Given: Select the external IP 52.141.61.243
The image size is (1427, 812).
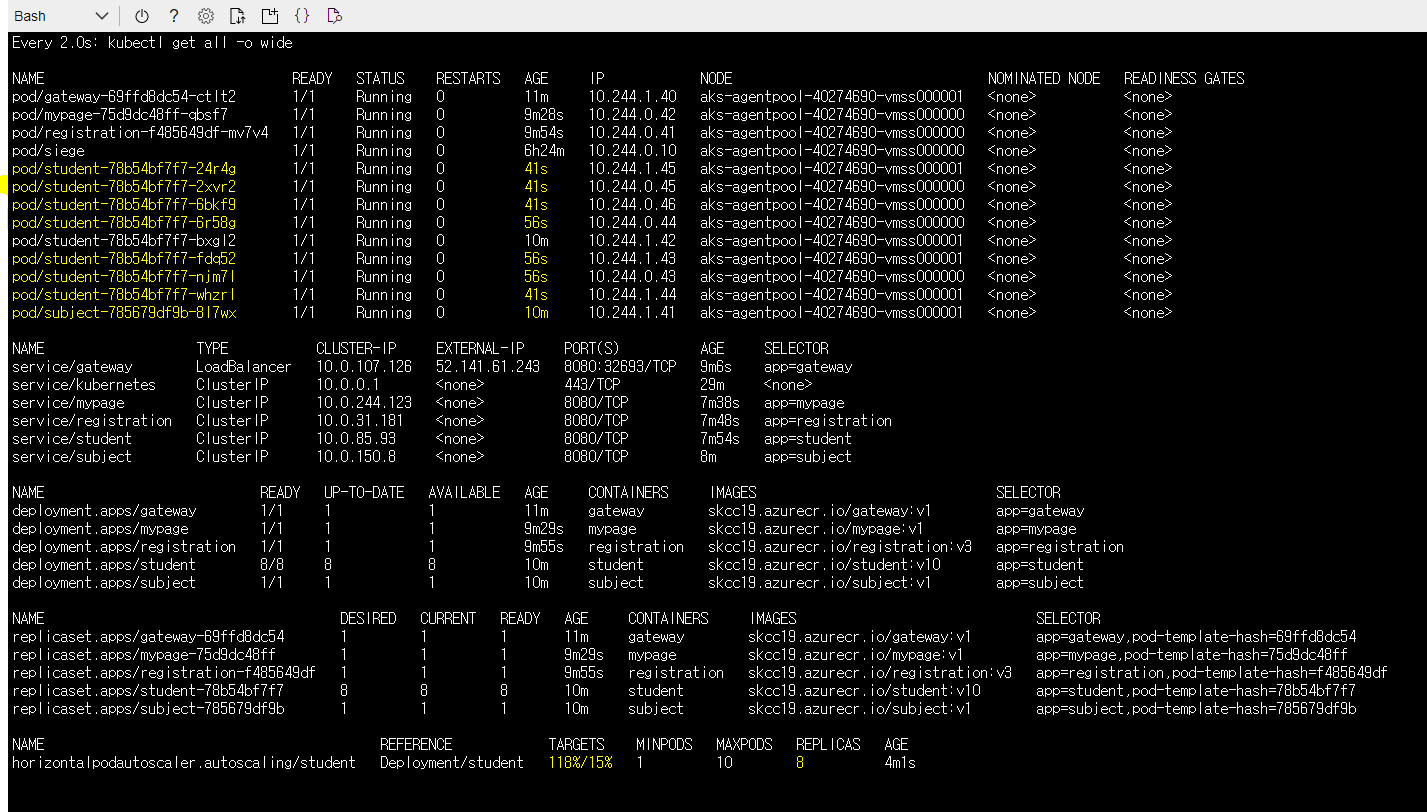Looking at the screenshot, I should (486, 366).
